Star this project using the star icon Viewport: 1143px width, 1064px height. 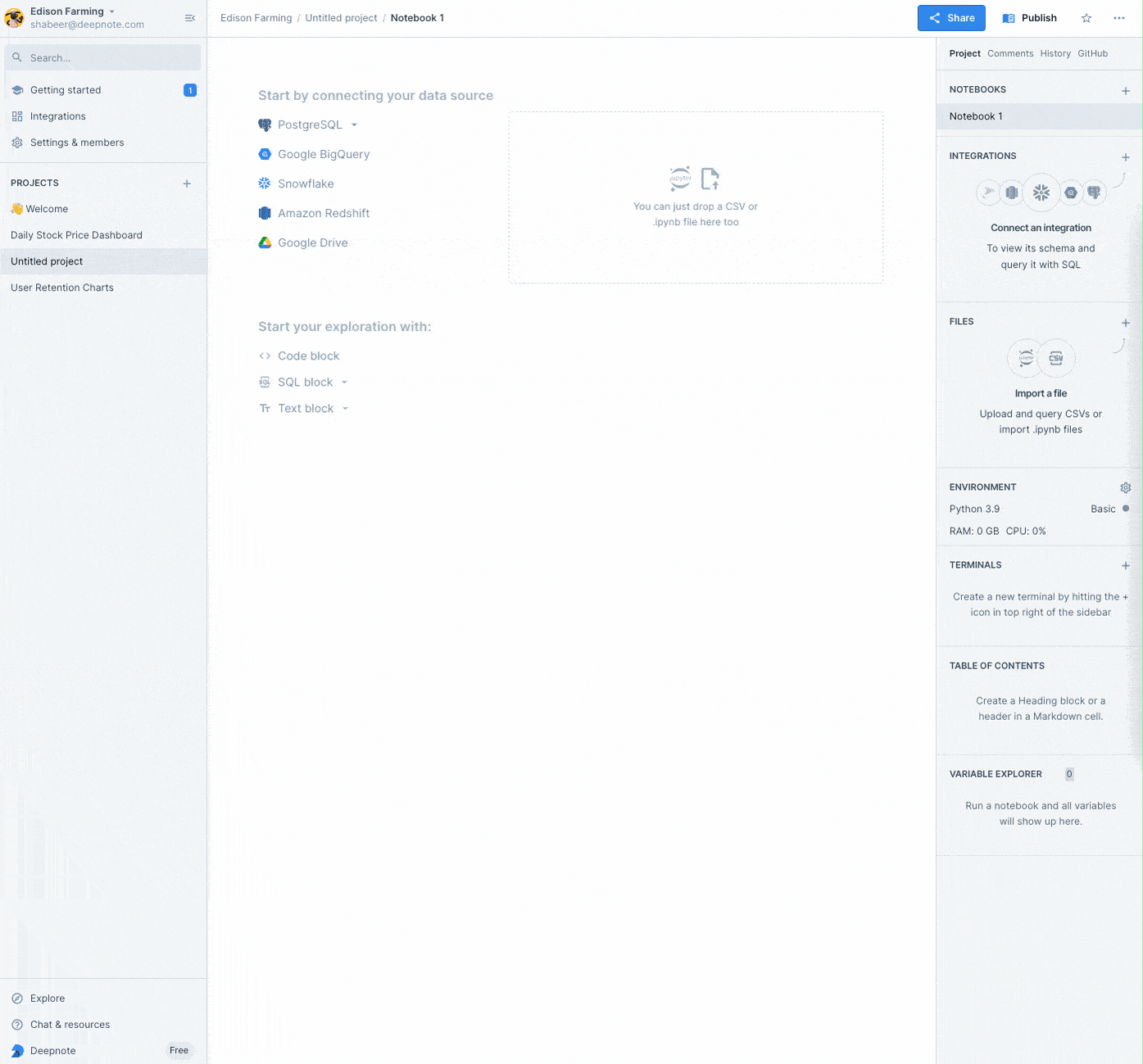coord(1086,18)
